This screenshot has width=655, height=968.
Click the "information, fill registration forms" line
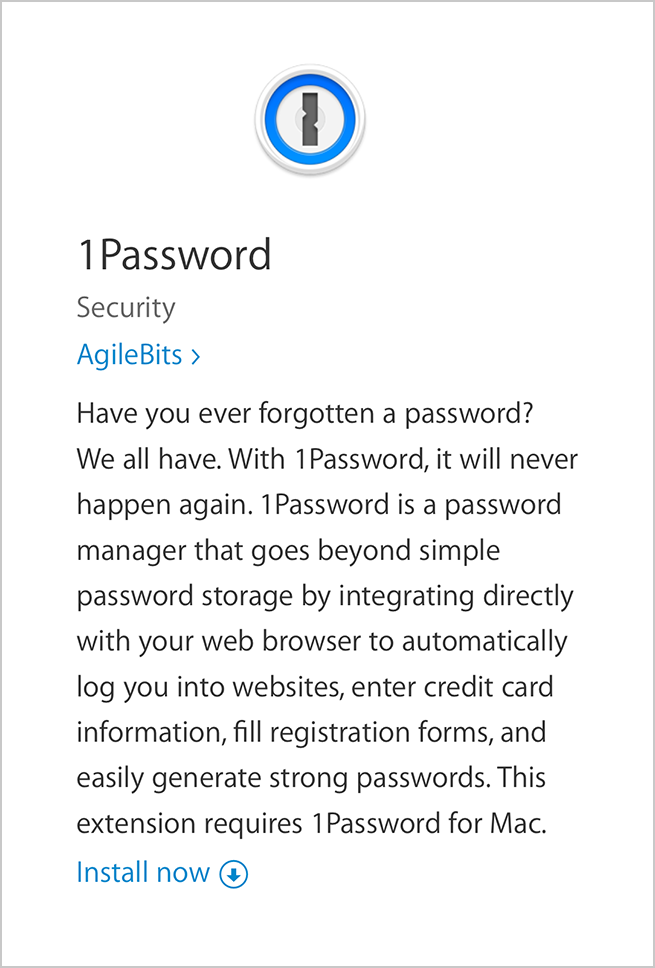[311, 733]
